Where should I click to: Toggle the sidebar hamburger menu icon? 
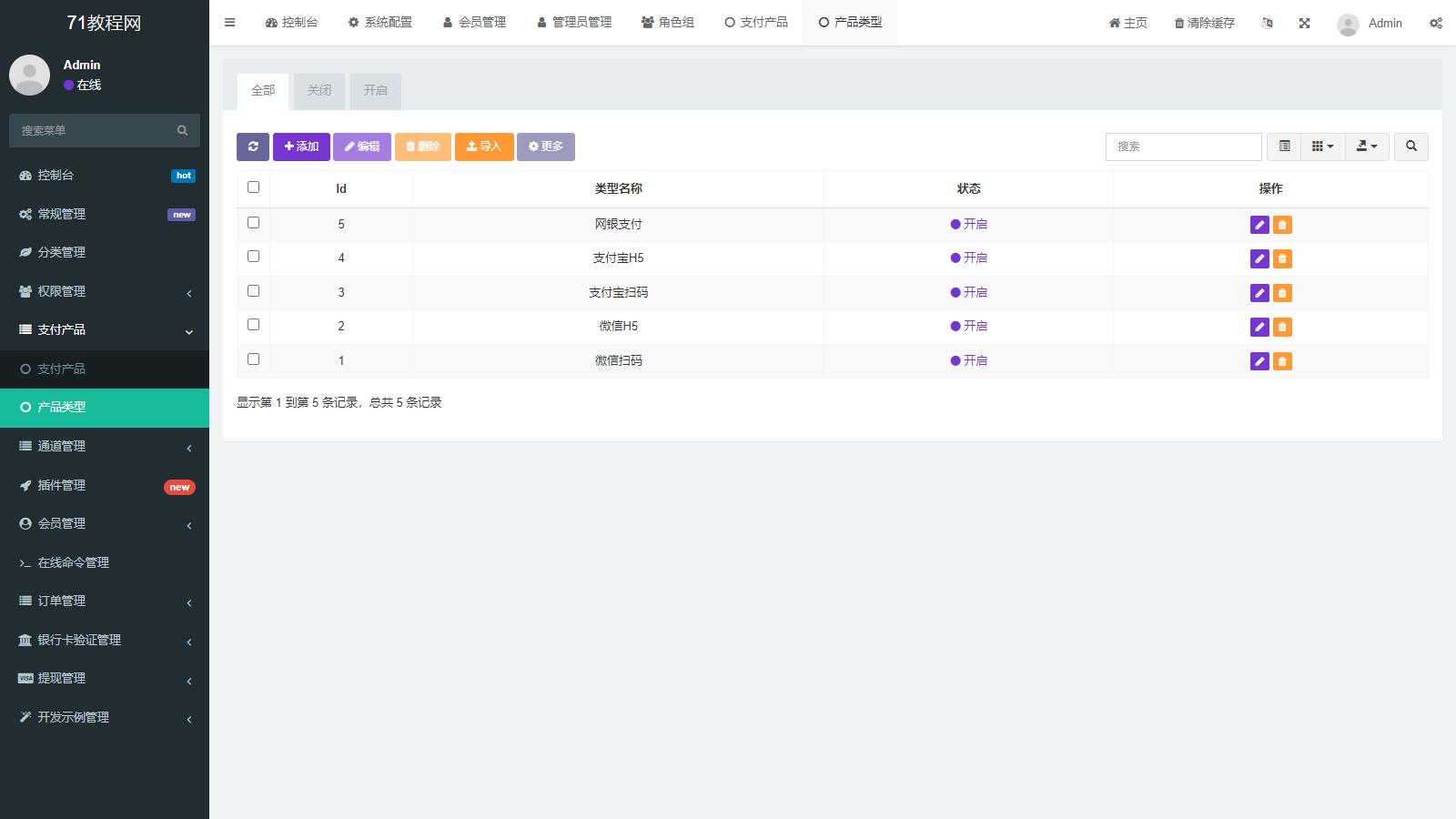pos(230,23)
